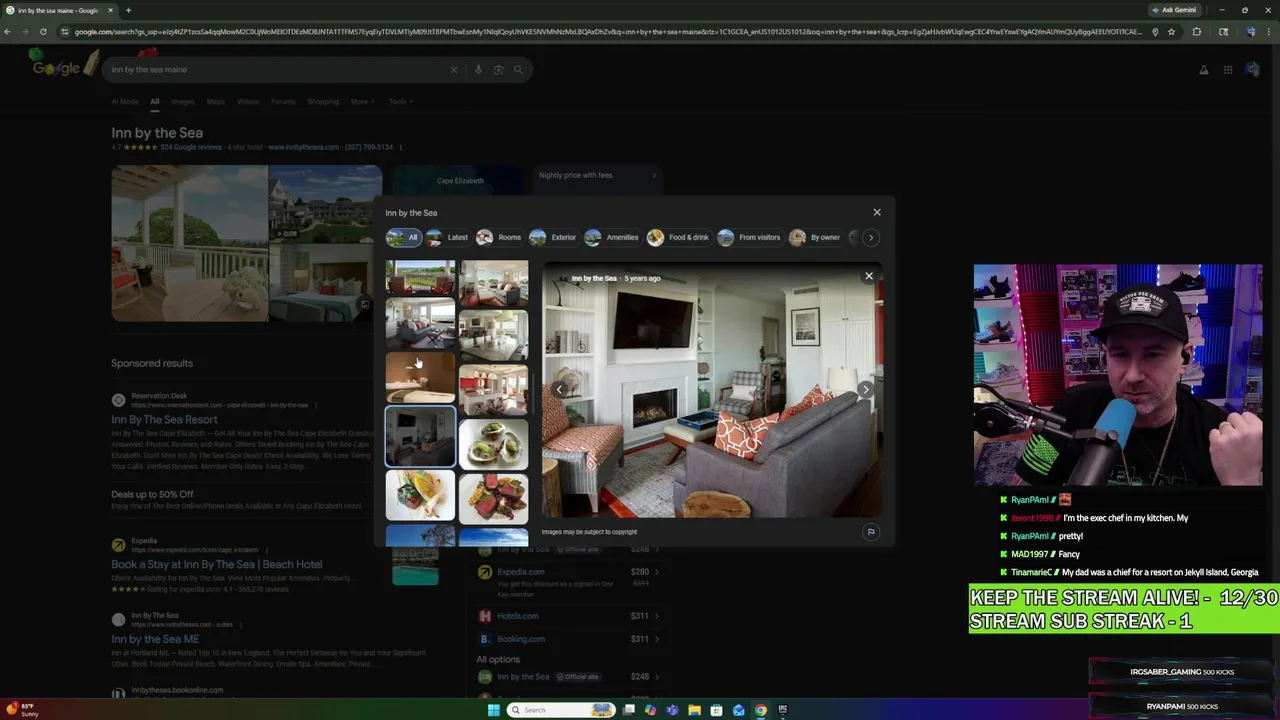Image resolution: width=1280 pixels, height=720 pixels.
Task: Select the All photo category chip
Action: [x=403, y=237]
